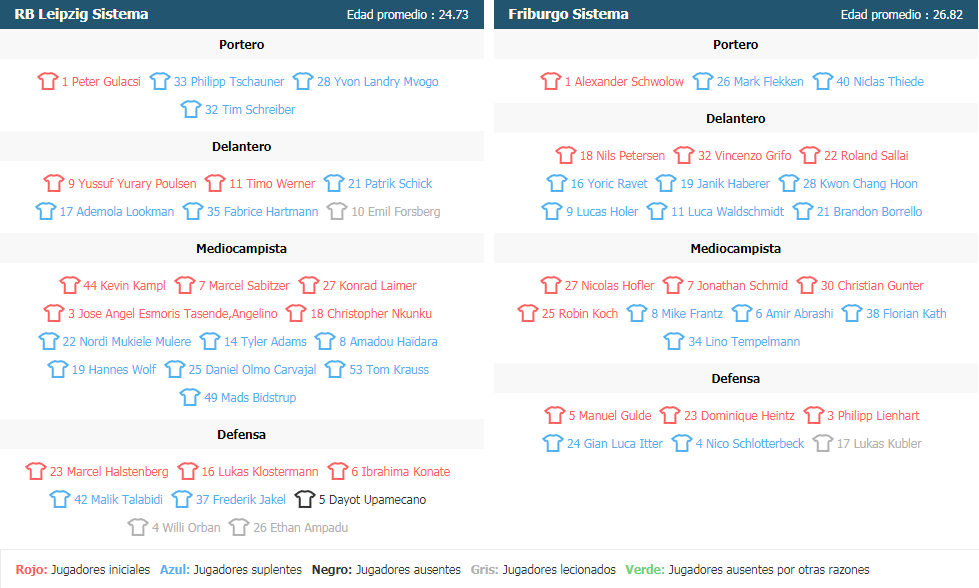Image resolution: width=979 pixels, height=588 pixels.
Task: Select Christian Gunter player name
Action: (872, 285)
